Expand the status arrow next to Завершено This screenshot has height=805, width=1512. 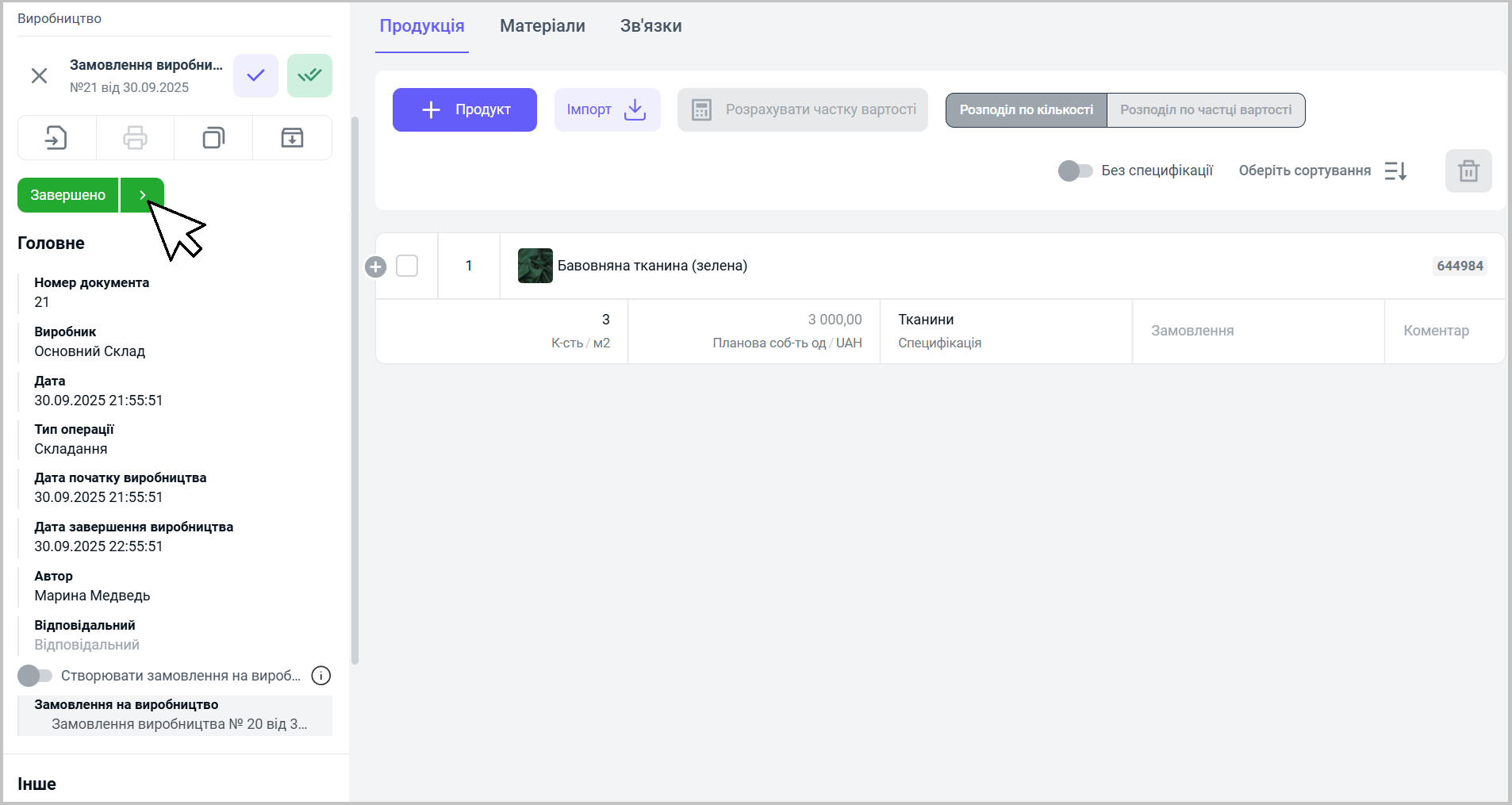pos(142,195)
